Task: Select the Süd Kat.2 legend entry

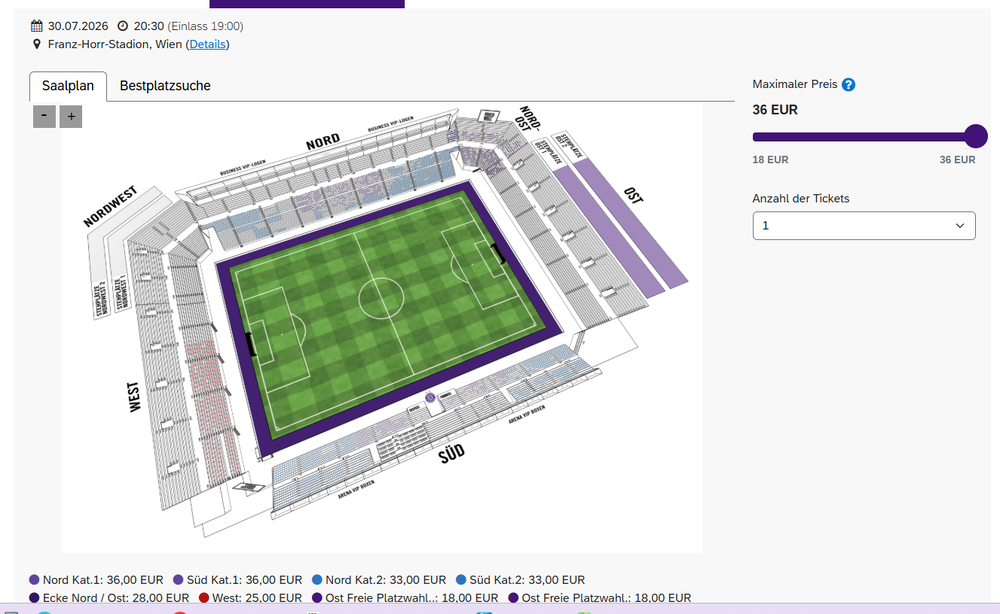Action: pyautogui.click(x=520, y=580)
